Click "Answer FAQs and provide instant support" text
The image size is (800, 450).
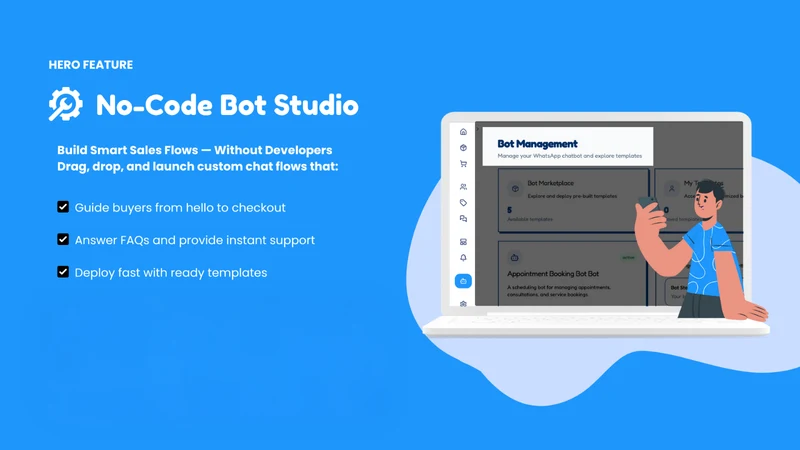pyautogui.click(x=195, y=240)
